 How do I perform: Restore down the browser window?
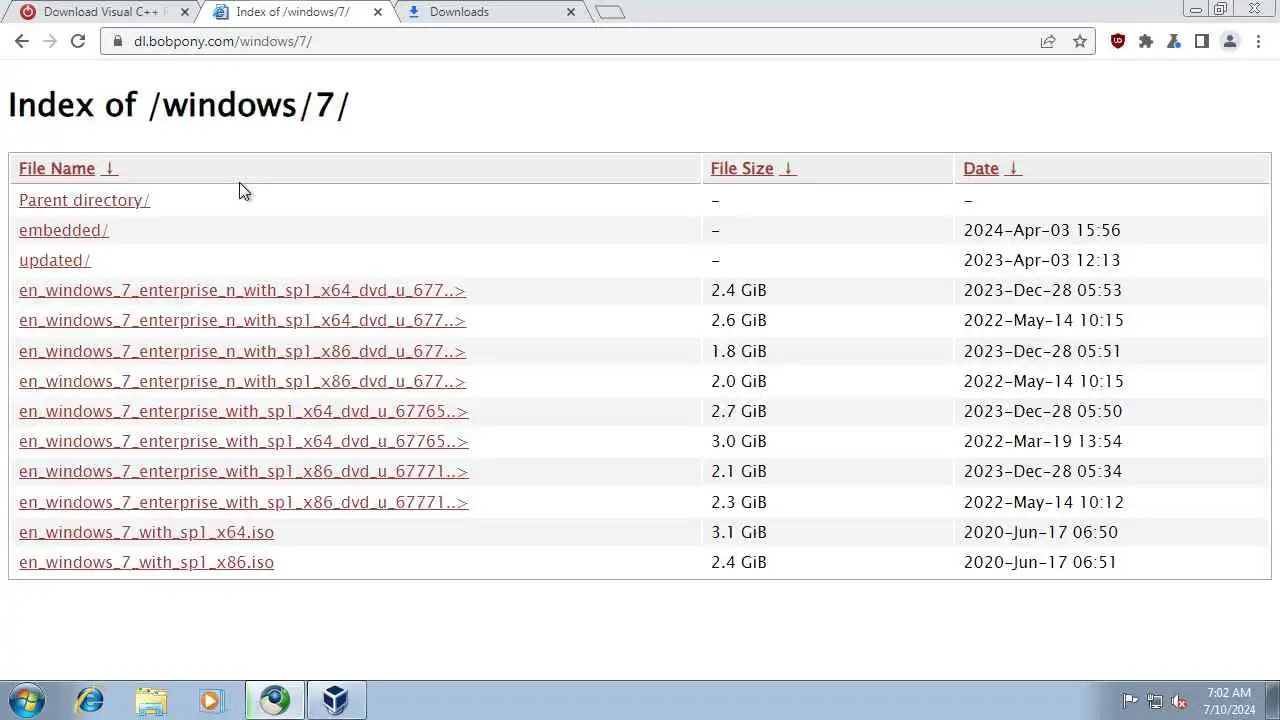tap(1221, 9)
